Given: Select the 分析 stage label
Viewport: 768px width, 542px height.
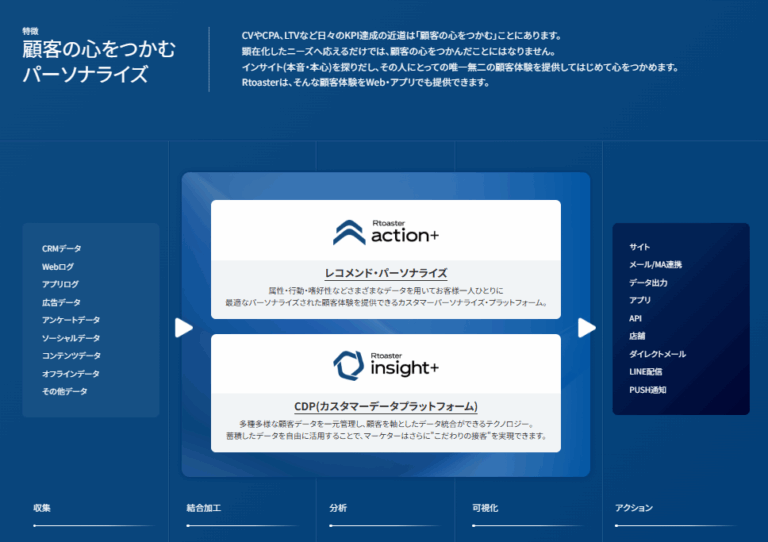Looking at the screenshot, I should coord(338,508).
